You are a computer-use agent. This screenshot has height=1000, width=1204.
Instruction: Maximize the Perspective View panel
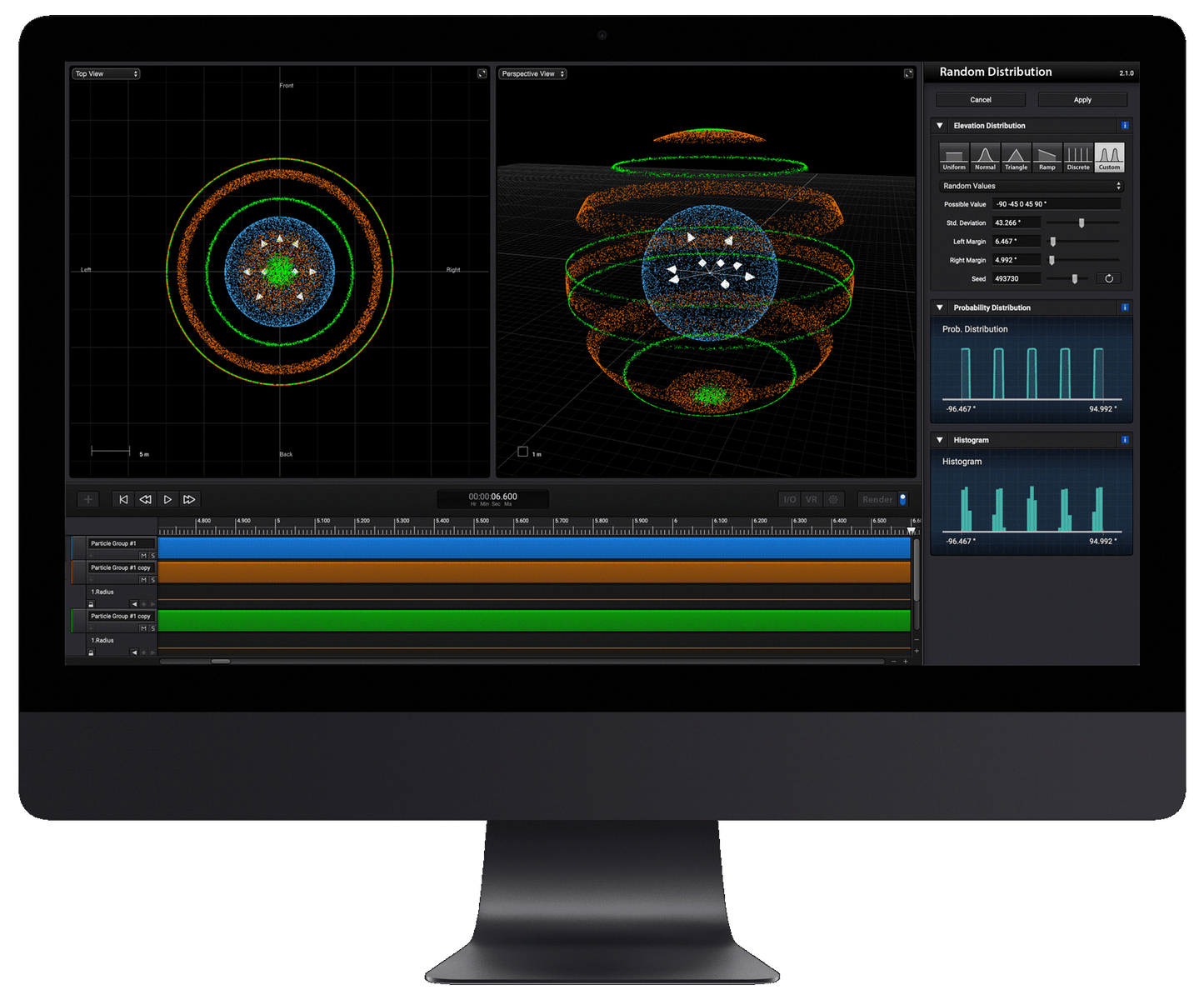coord(908,74)
